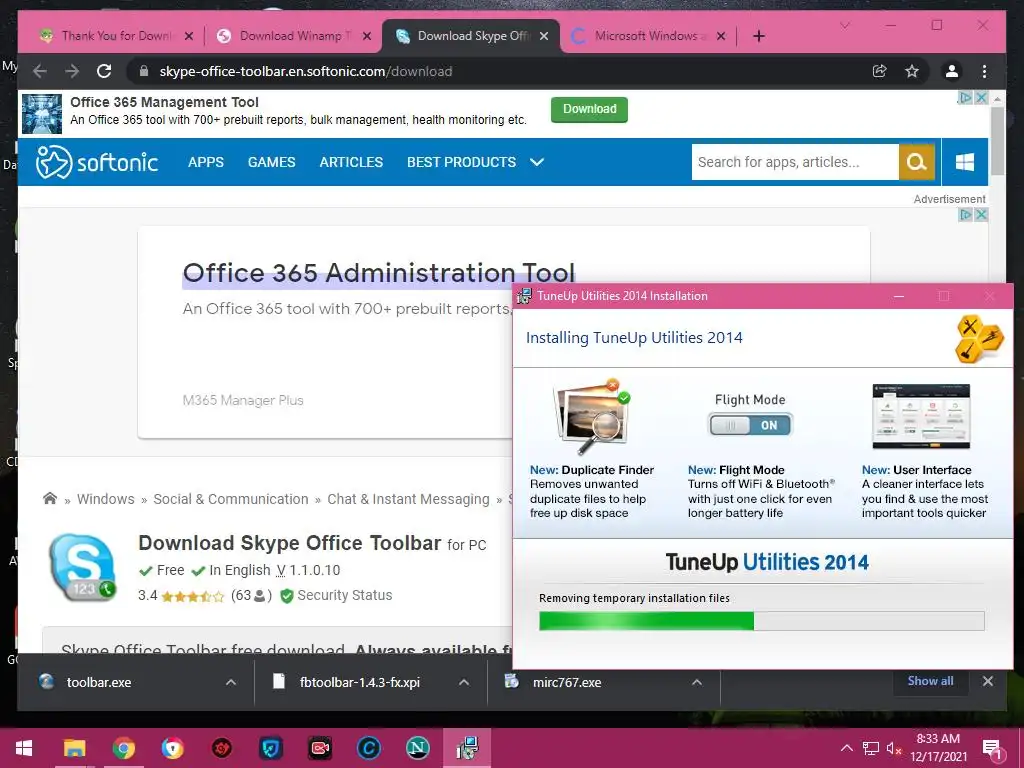
Task: Click the Chat & Instant Messaging breadcrumb
Action: pos(408,499)
